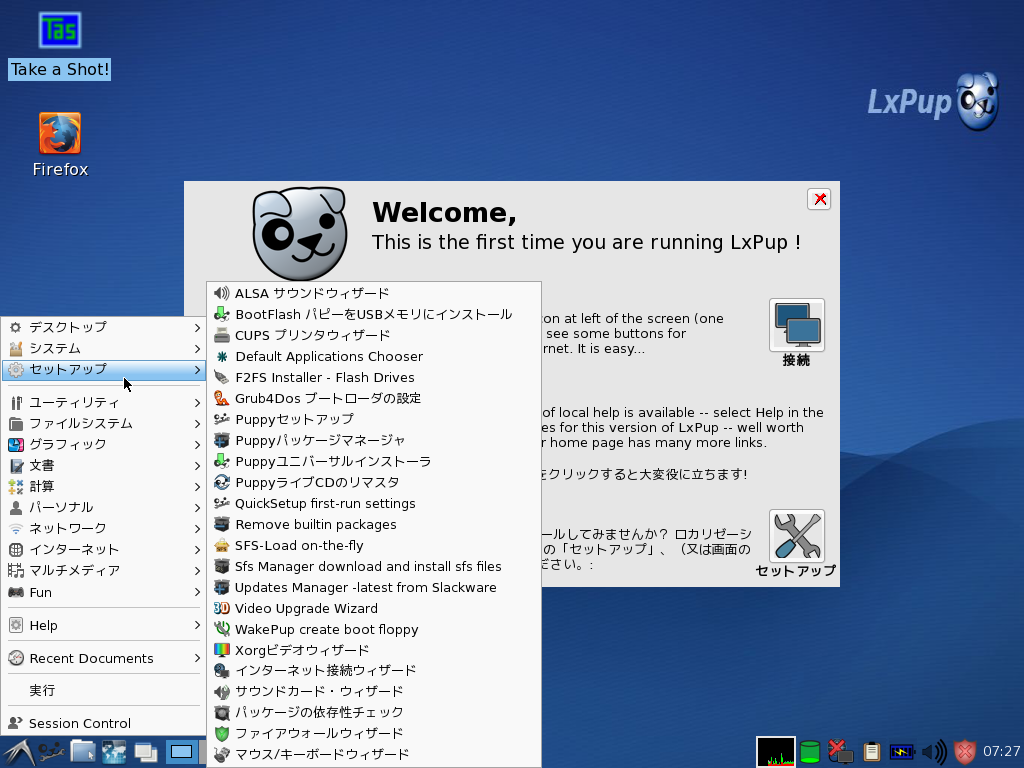Open BootFlash USB install entry
The image size is (1024, 768).
(x=374, y=314)
